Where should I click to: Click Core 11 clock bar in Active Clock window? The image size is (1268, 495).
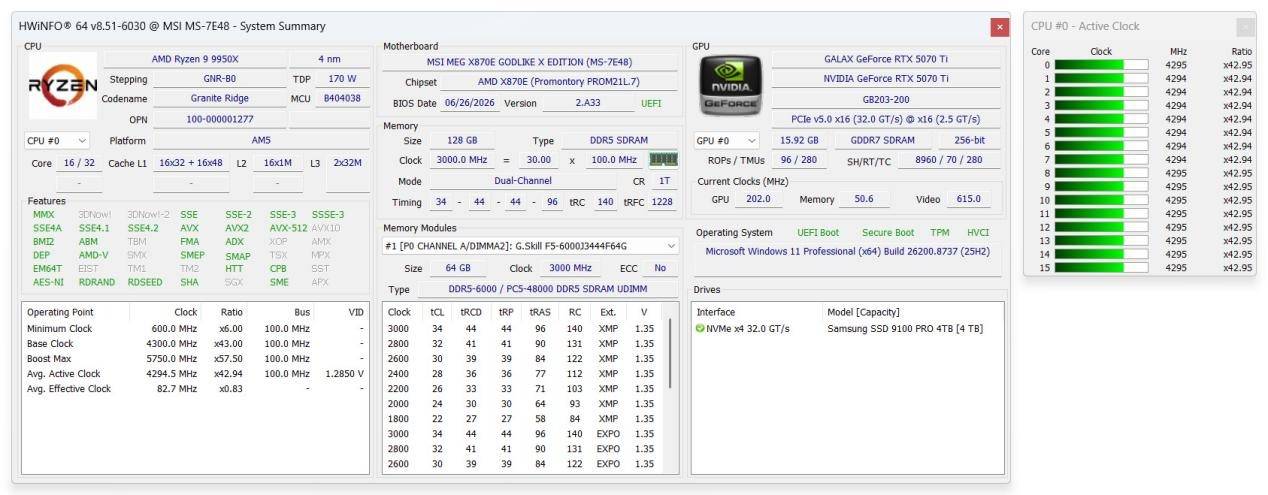(x=1101, y=214)
